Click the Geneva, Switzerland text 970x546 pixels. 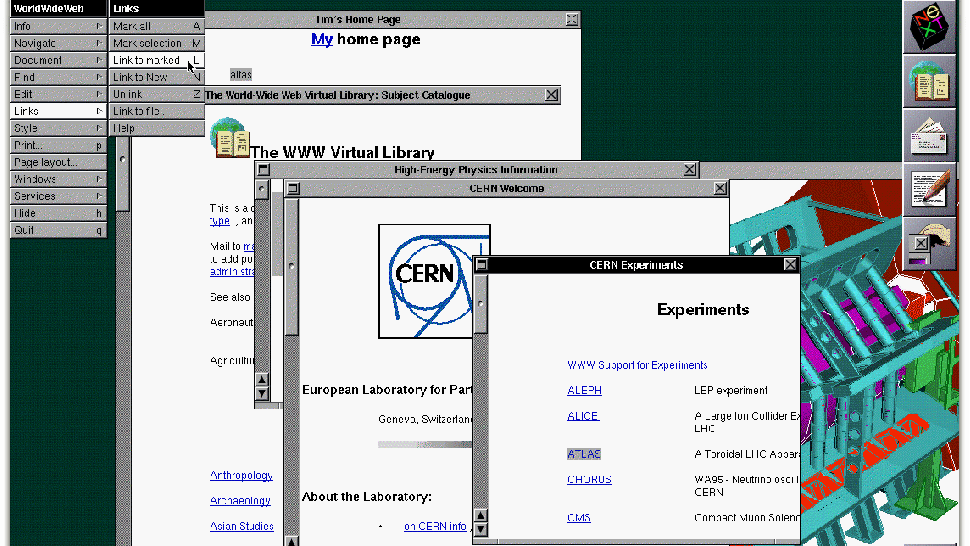pos(425,419)
